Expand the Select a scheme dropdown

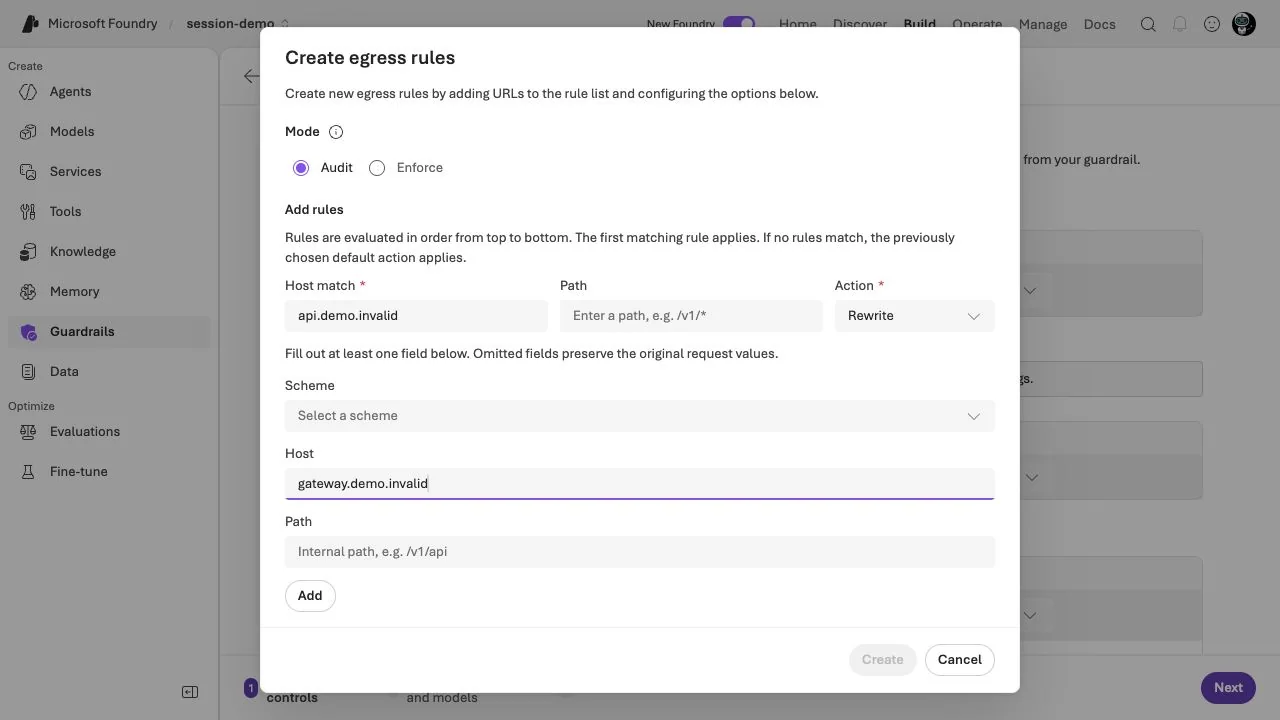[640, 416]
